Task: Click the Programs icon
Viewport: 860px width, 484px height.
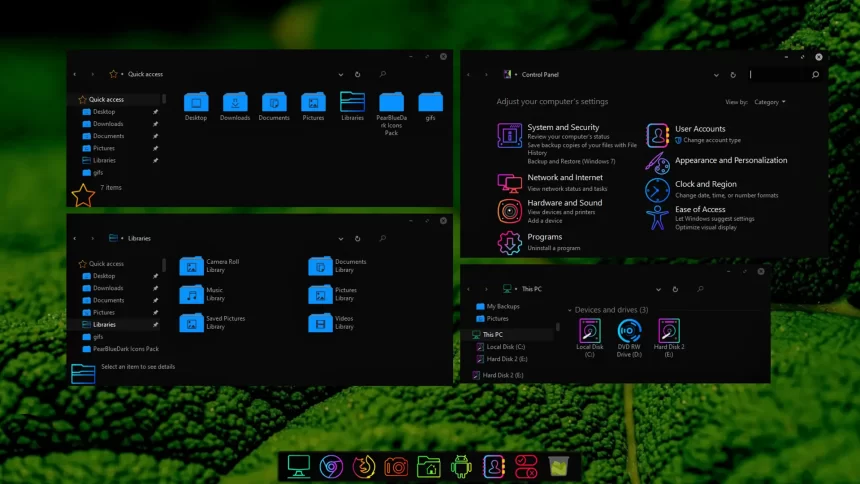Action: [510, 243]
